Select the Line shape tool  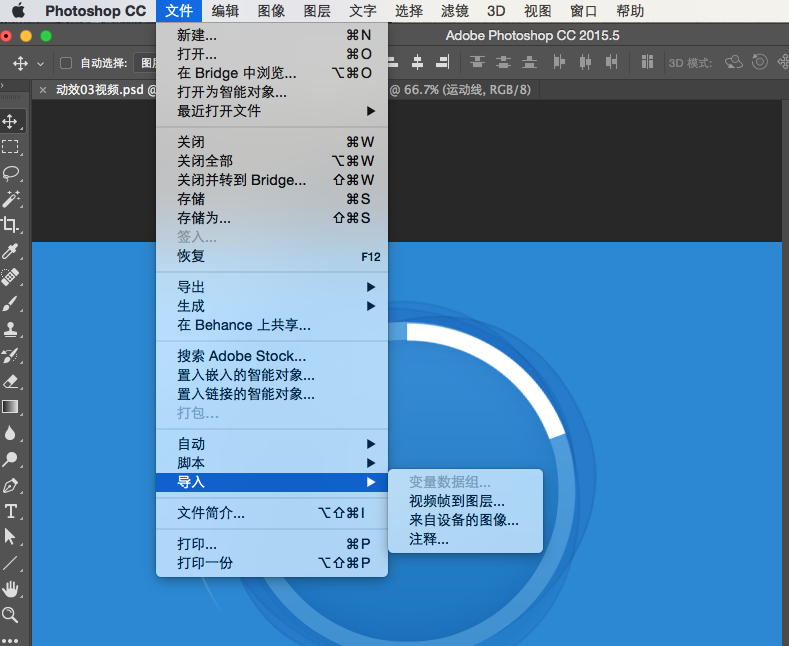[x=10, y=563]
